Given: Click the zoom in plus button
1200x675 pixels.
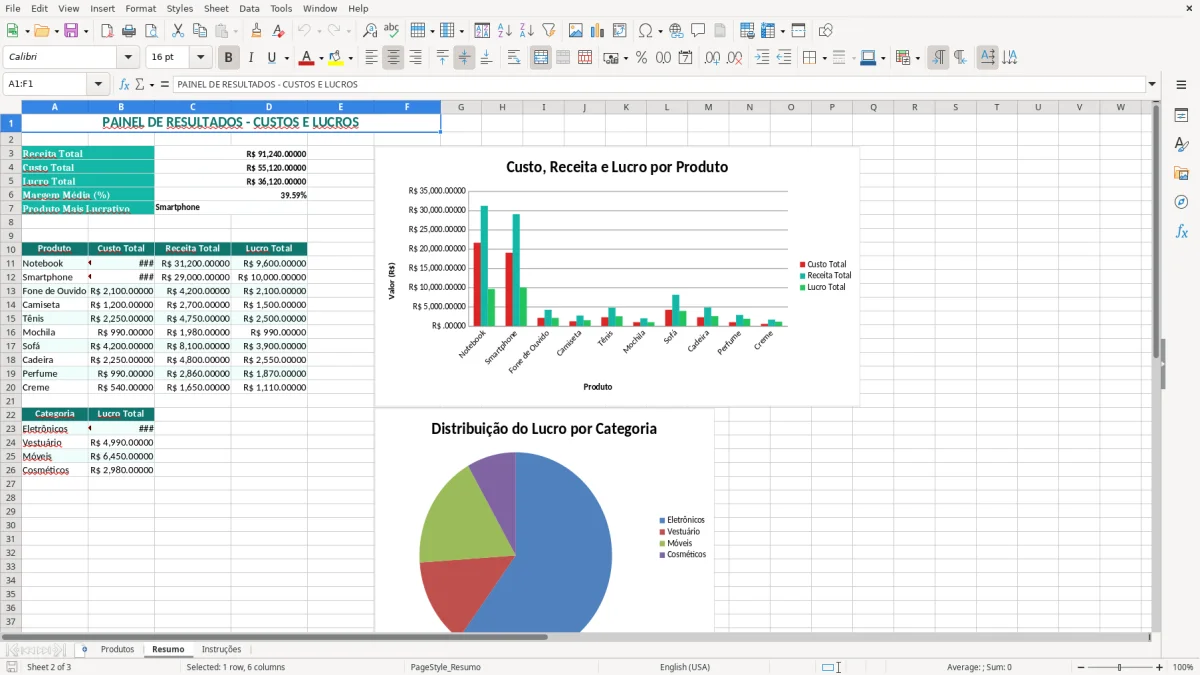Looking at the screenshot, I should click(1159, 667).
